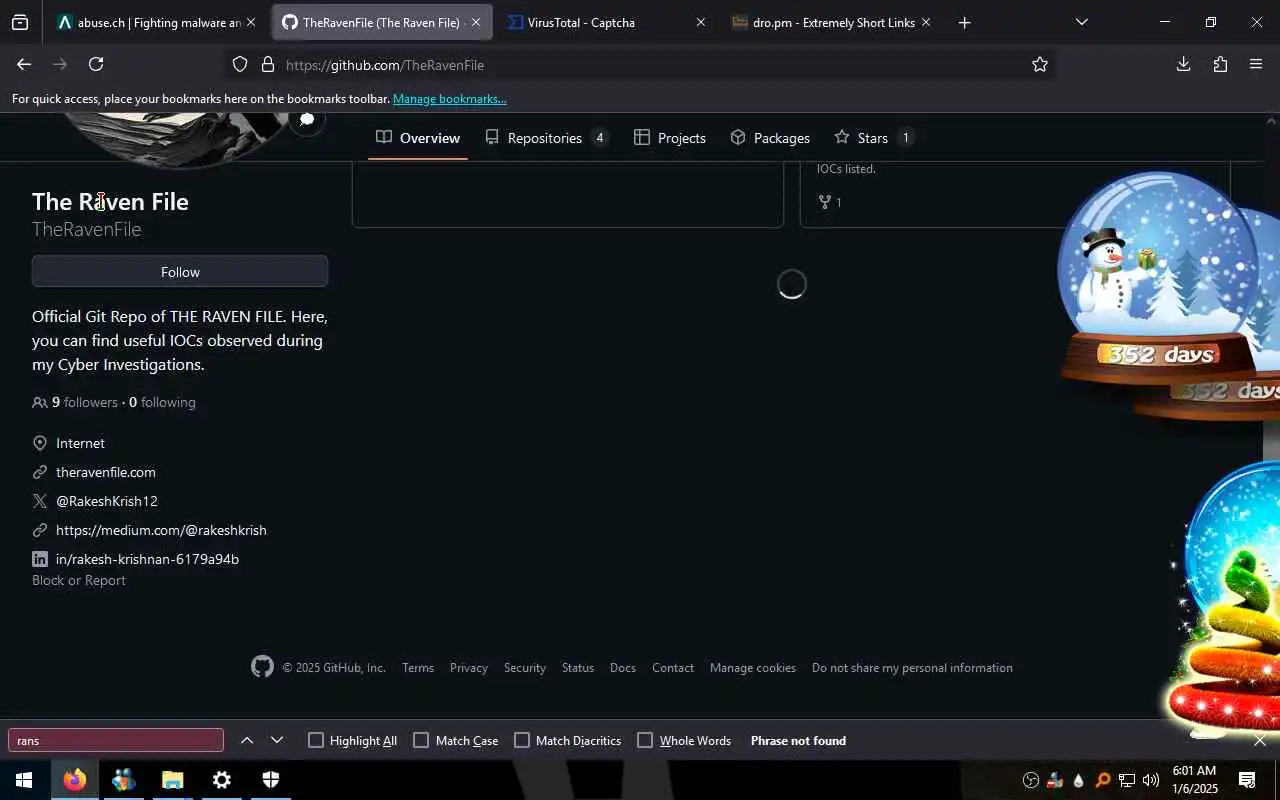Click the GitHub logo in footer
Image resolution: width=1280 pixels, height=800 pixels.
click(262, 667)
